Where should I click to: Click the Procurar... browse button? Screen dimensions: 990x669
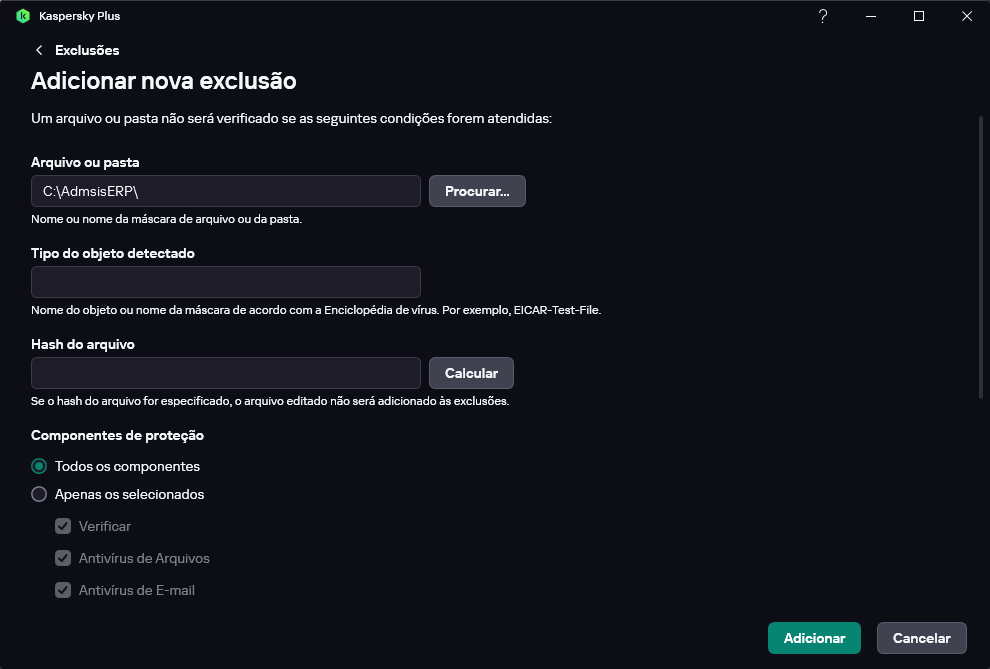click(x=477, y=191)
